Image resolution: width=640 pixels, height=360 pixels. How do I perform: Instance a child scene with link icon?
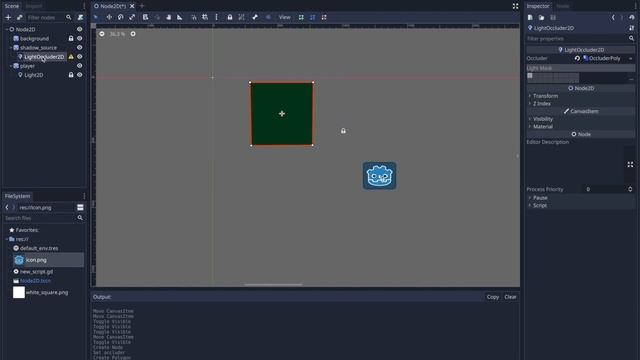[x=19, y=17]
